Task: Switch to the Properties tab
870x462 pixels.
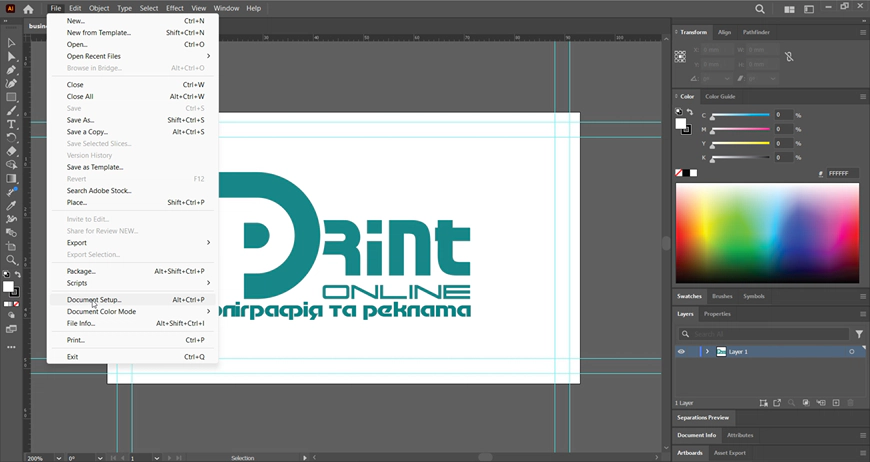Action: (x=717, y=314)
